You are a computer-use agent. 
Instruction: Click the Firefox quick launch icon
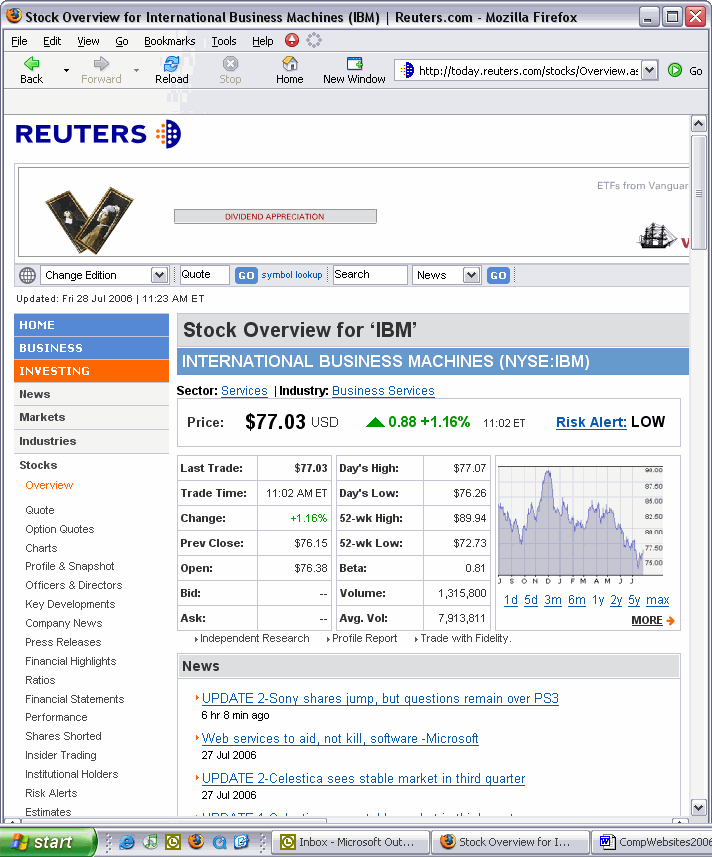[x=196, y=842]
